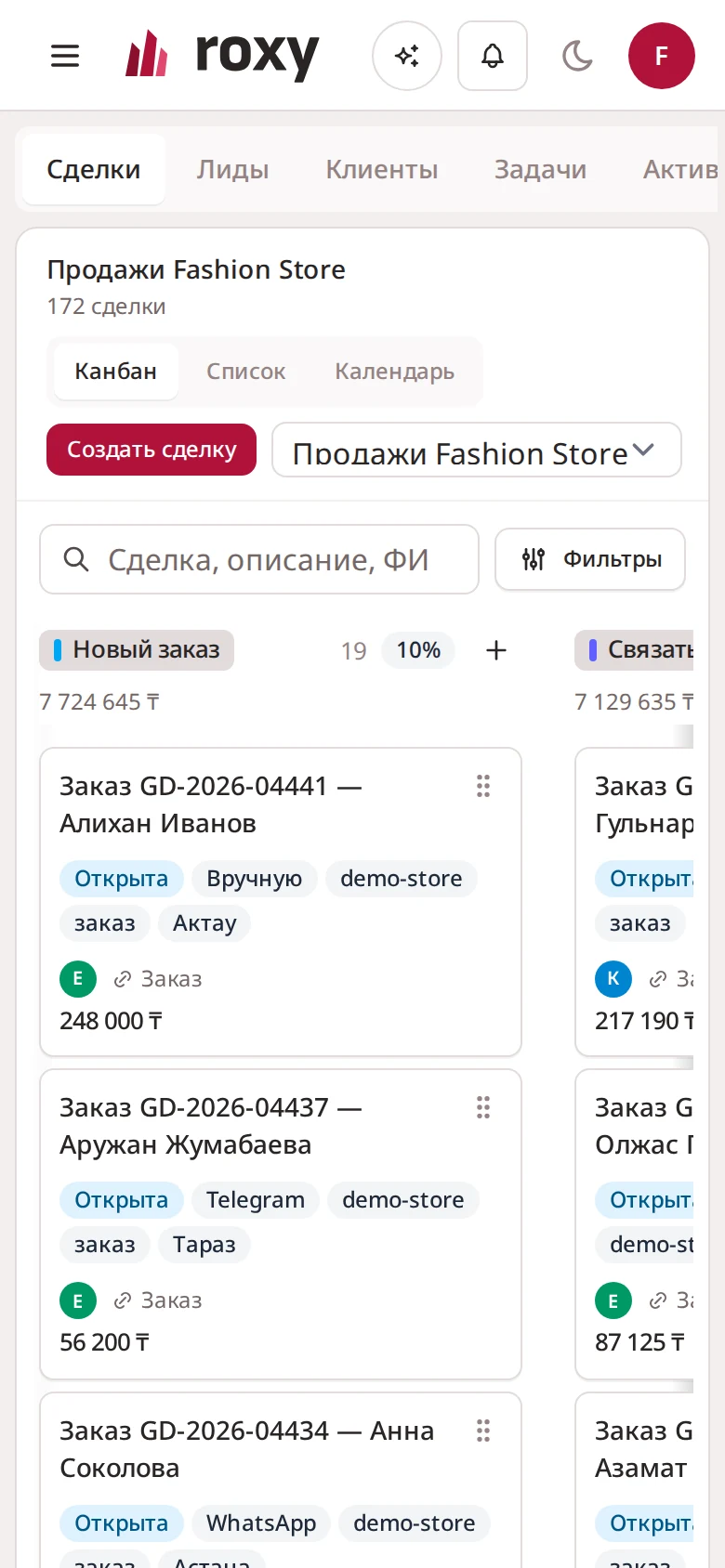Open the linked Заказ on Аружан Жумабаева card
The width and height of the screenshot is (725, 1568).
point(158,1300)
